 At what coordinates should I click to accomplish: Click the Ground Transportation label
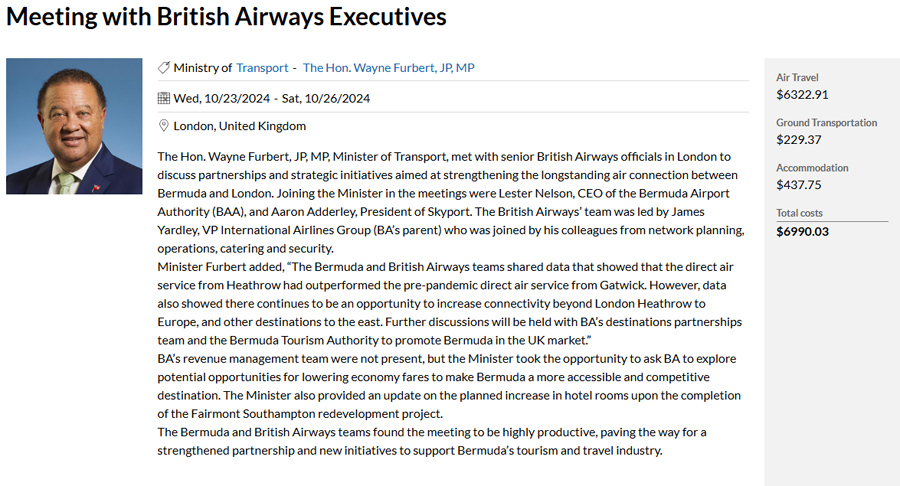(x=826, y=123)
